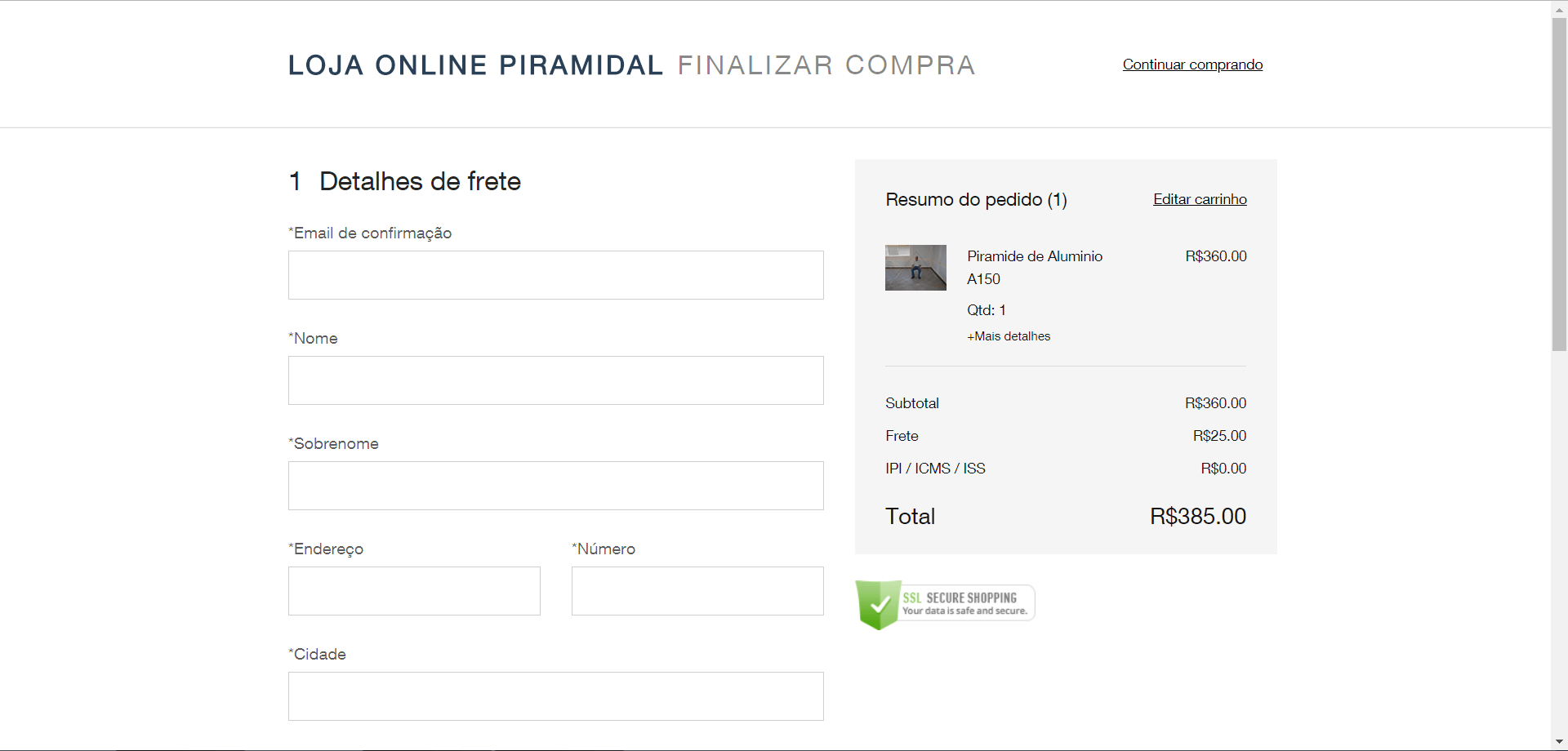Click into the Sobrenome text box
This screenshot has height=751, width=1568.
(556, 486)
